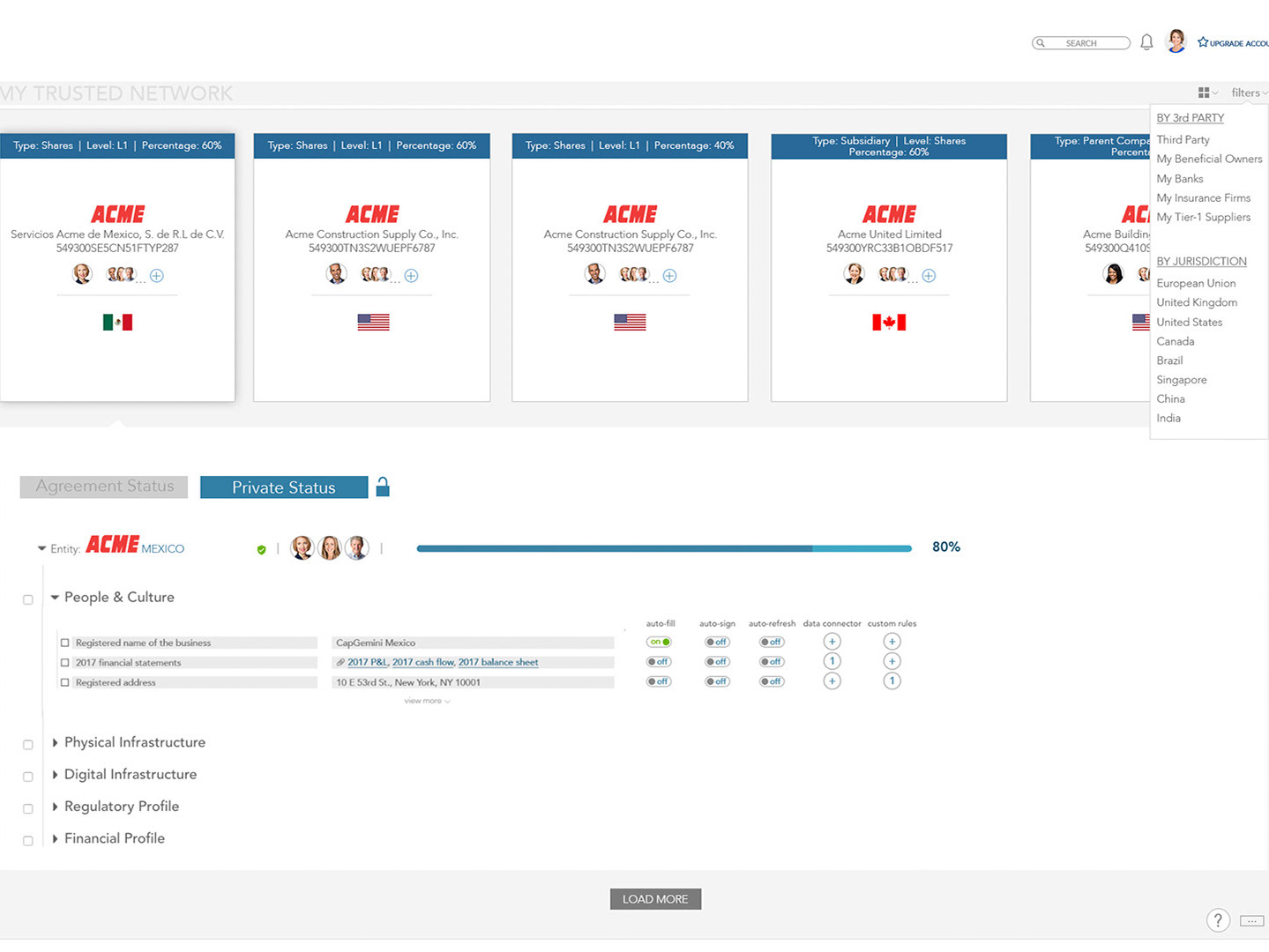The width and height of the screenshot is (1269, 952).
Task: Select the Acme United Limited card
Action: [889, 267]
